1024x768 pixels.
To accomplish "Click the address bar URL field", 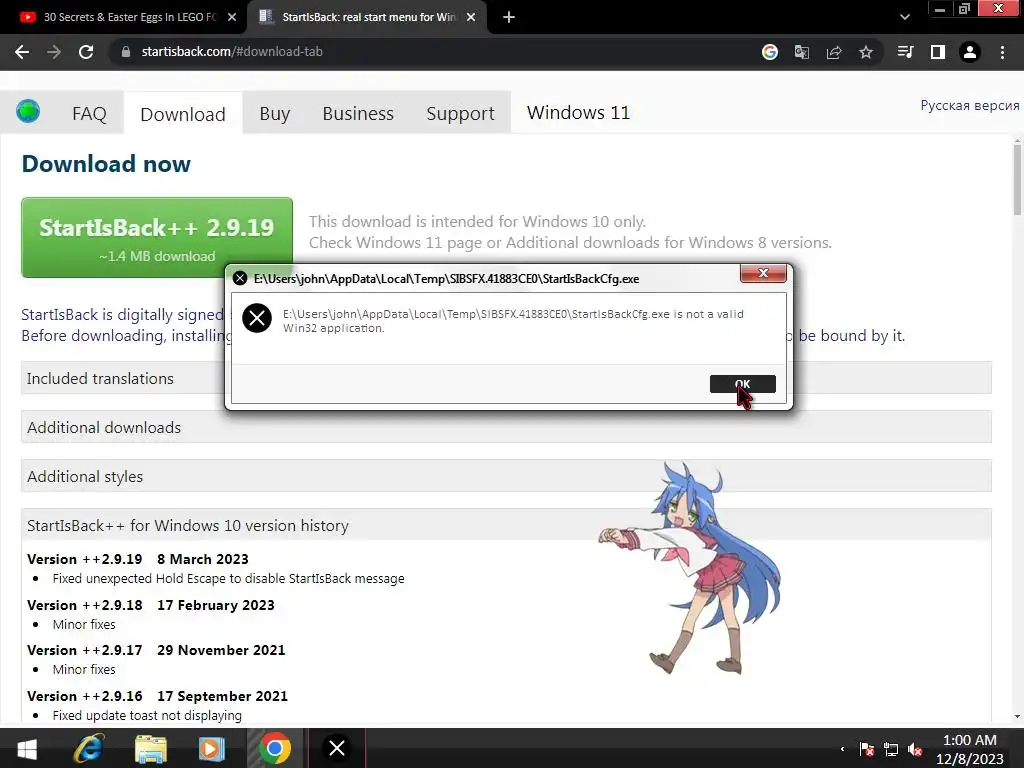I will [x=431, y=52].
